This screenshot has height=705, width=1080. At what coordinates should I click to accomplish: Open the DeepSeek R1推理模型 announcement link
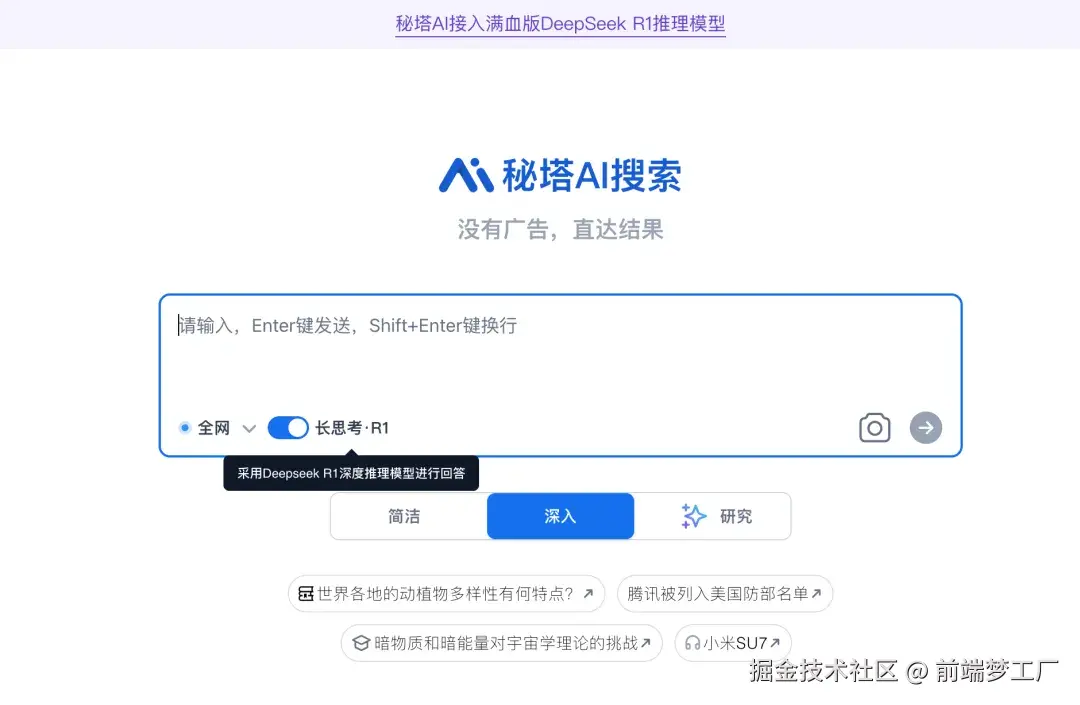560,23
